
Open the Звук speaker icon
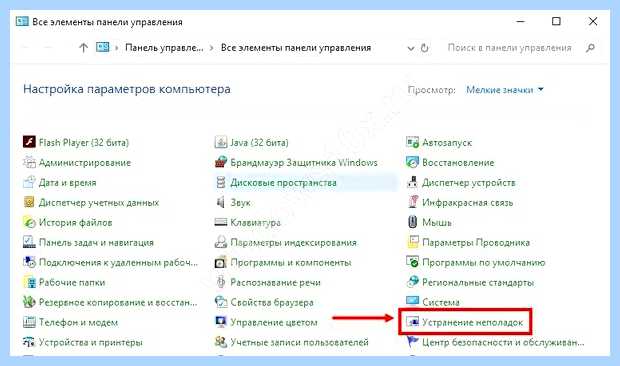(221, 202)
